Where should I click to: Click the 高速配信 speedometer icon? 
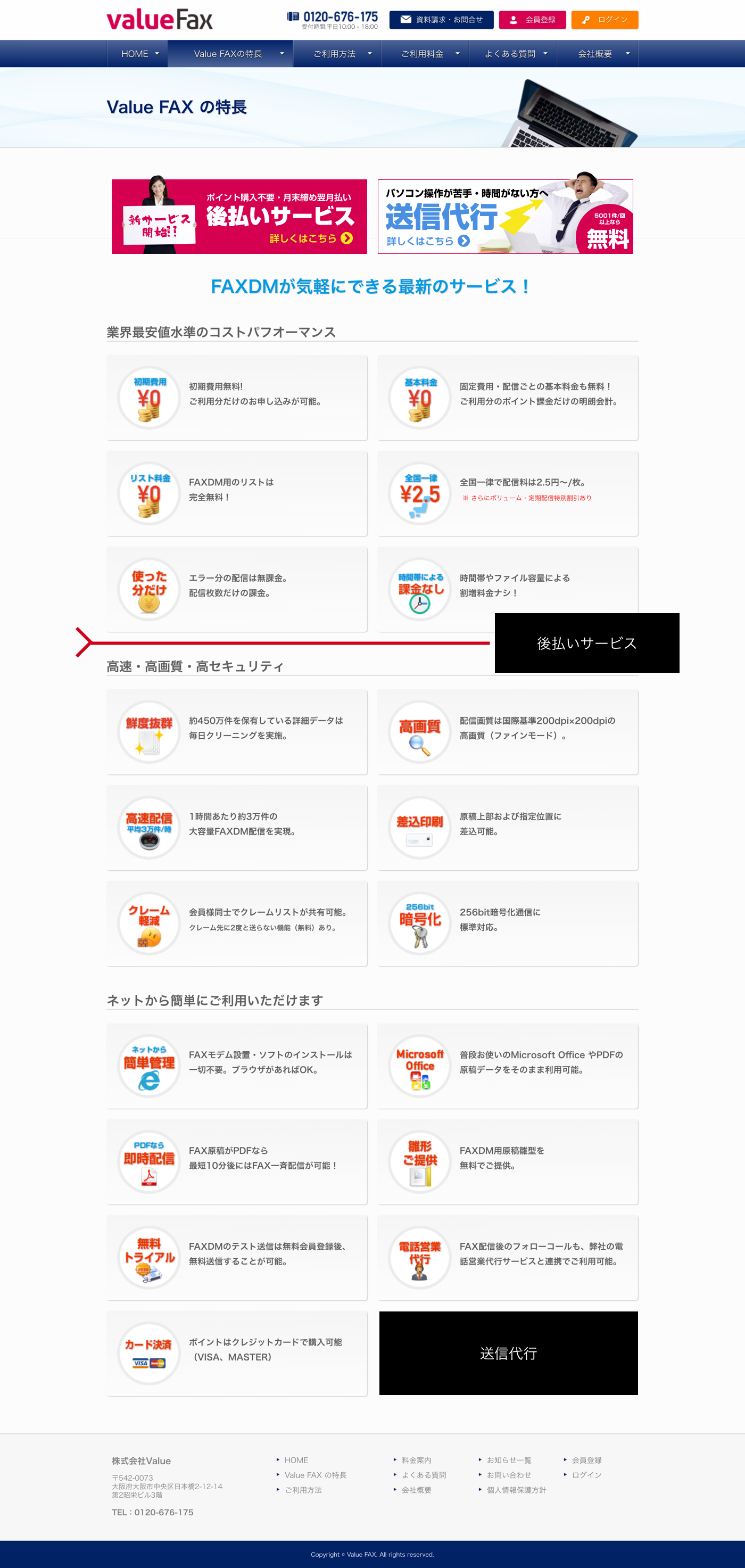coord(149,828)
